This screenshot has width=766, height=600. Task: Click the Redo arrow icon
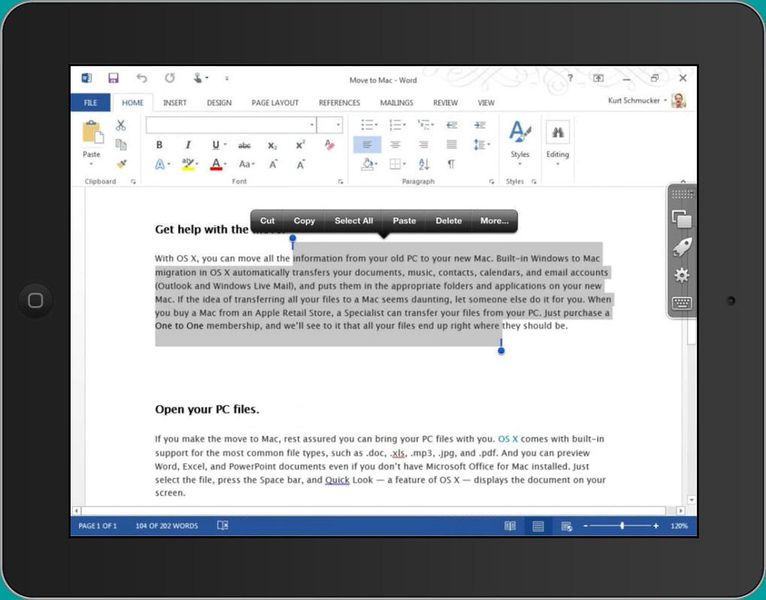pos(170,78)
